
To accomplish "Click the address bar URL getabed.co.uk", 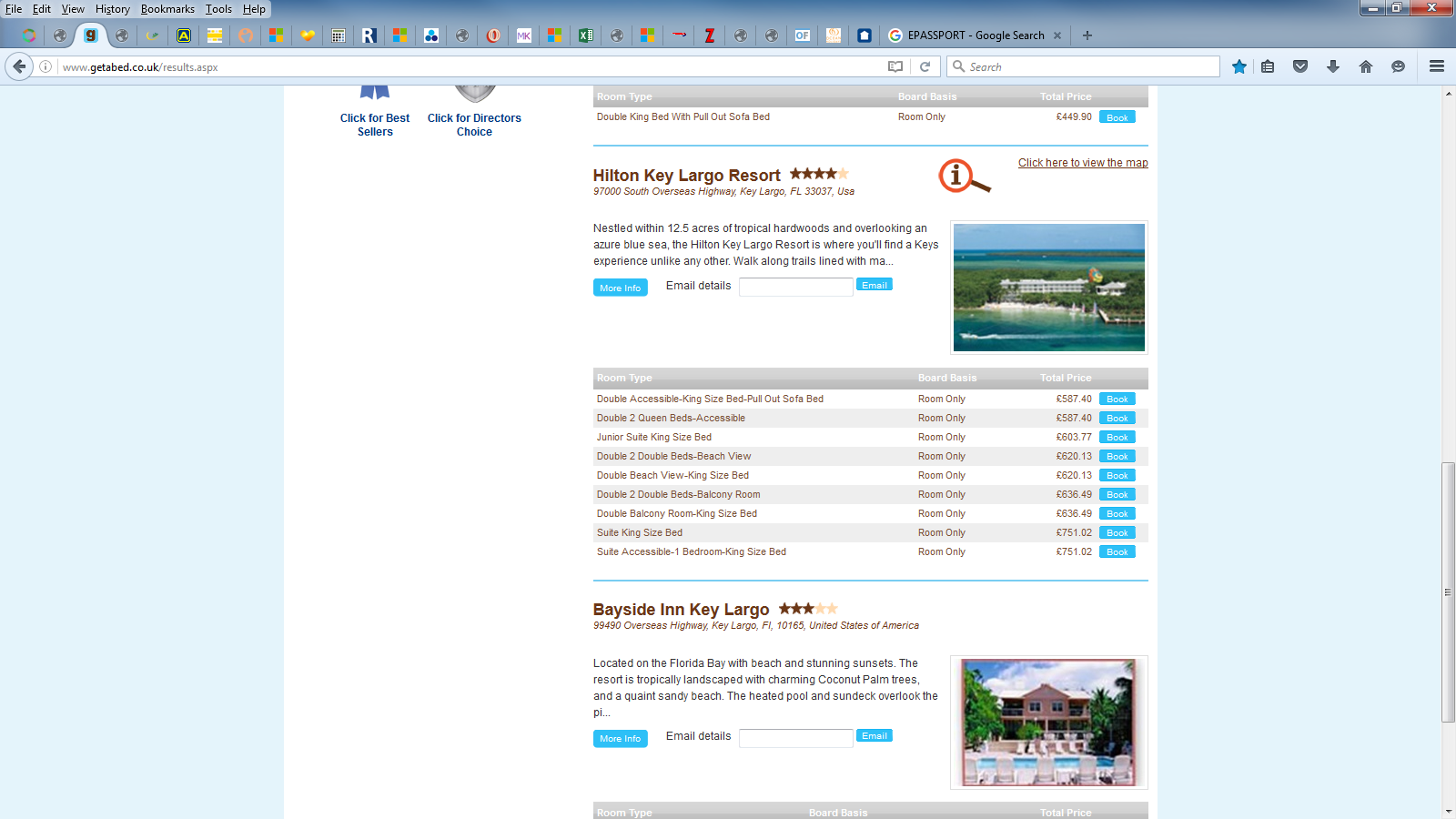I will point(140,67).
